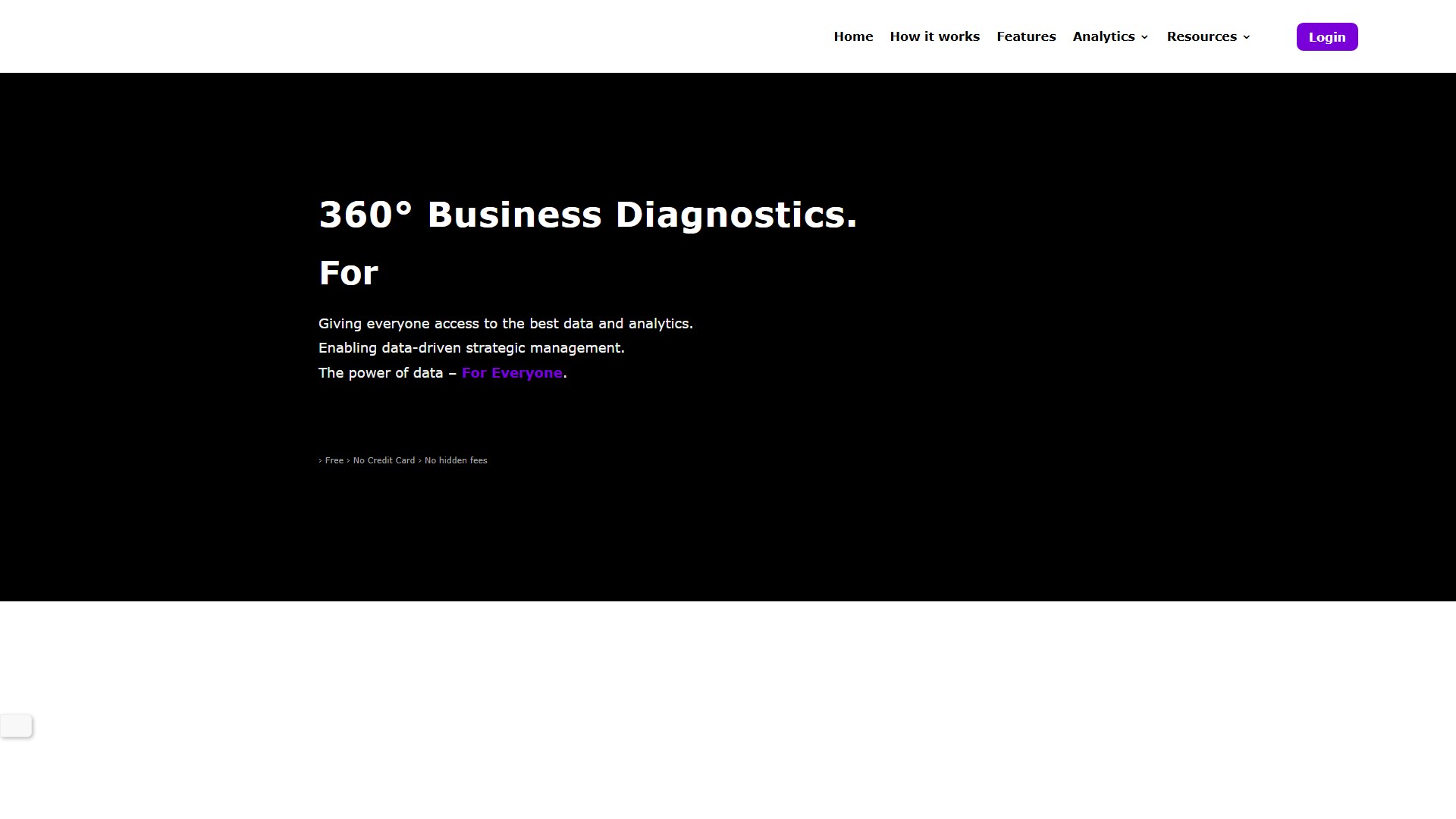Viewport: 1456px width, 819px height.
Task: Click the "No hidden fees" label
Action: (456, 460)
